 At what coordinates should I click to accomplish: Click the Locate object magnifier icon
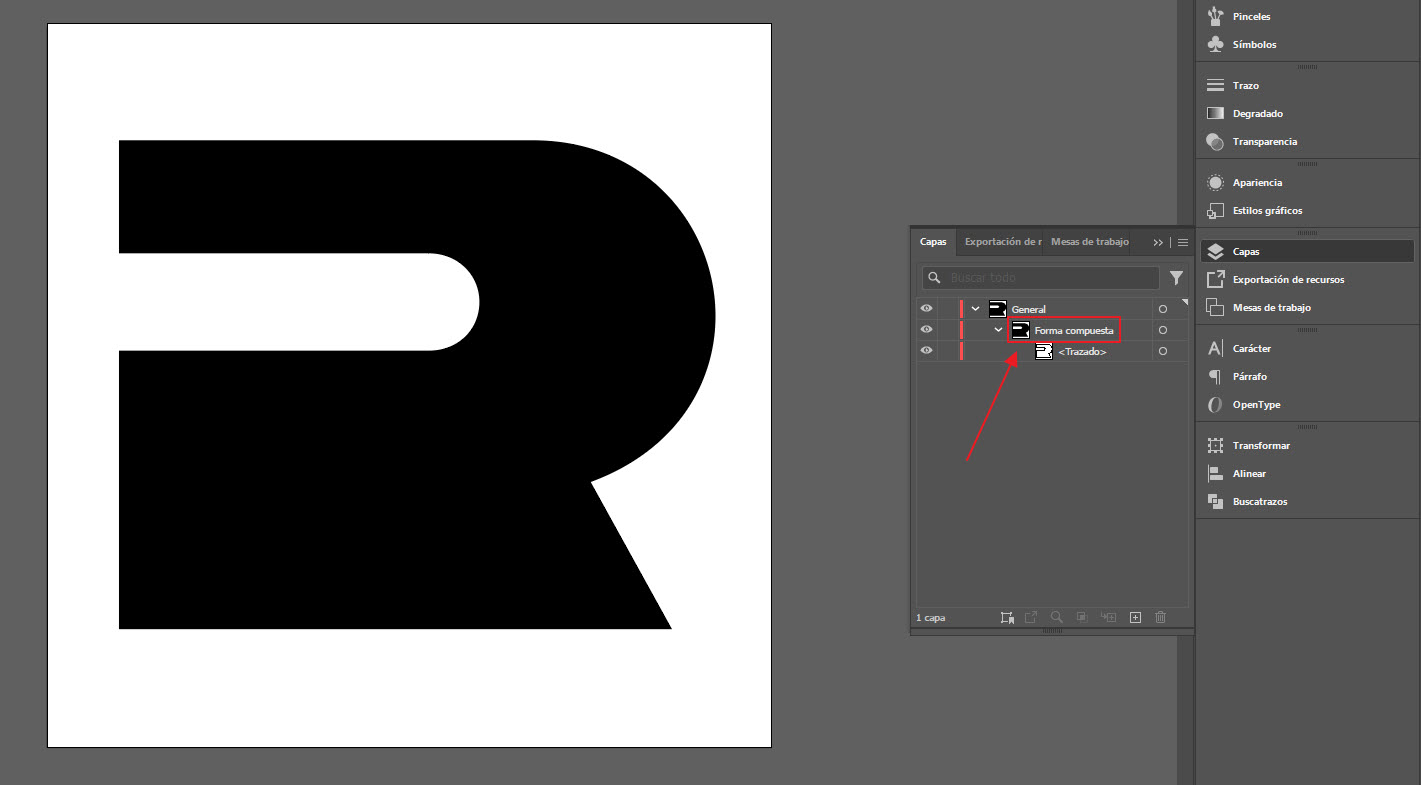pos(1056,618)
